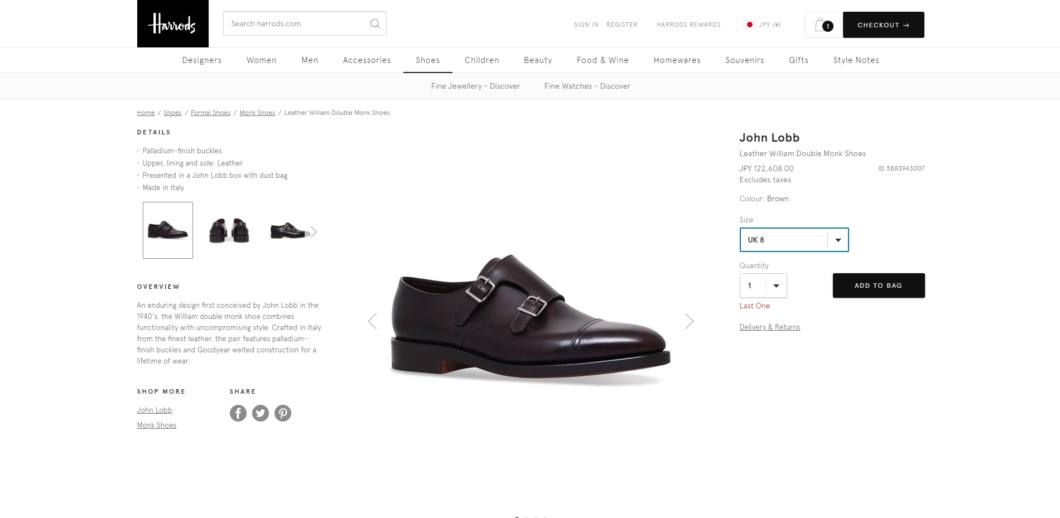Share on Twitter icon

pos(260,413)
